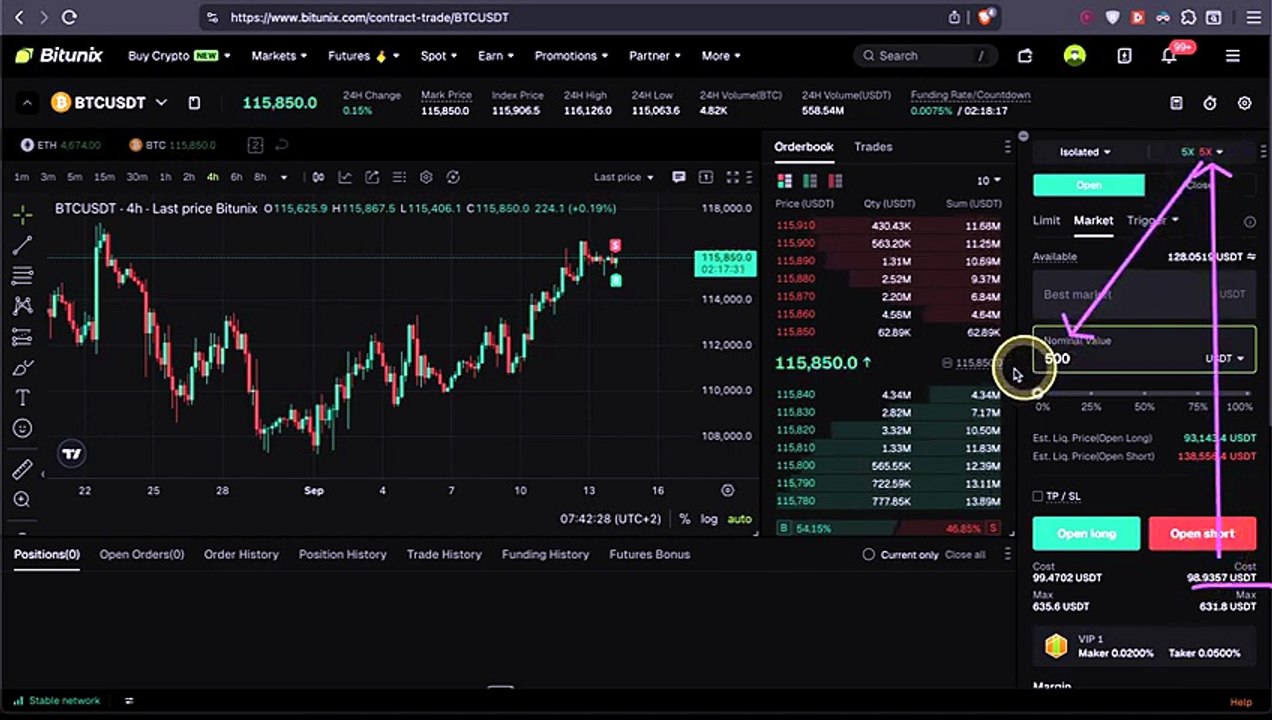Open trading preferences gear near calculator
The width and height of the screenshot is (1272, 720).
tap(1245, 103)
